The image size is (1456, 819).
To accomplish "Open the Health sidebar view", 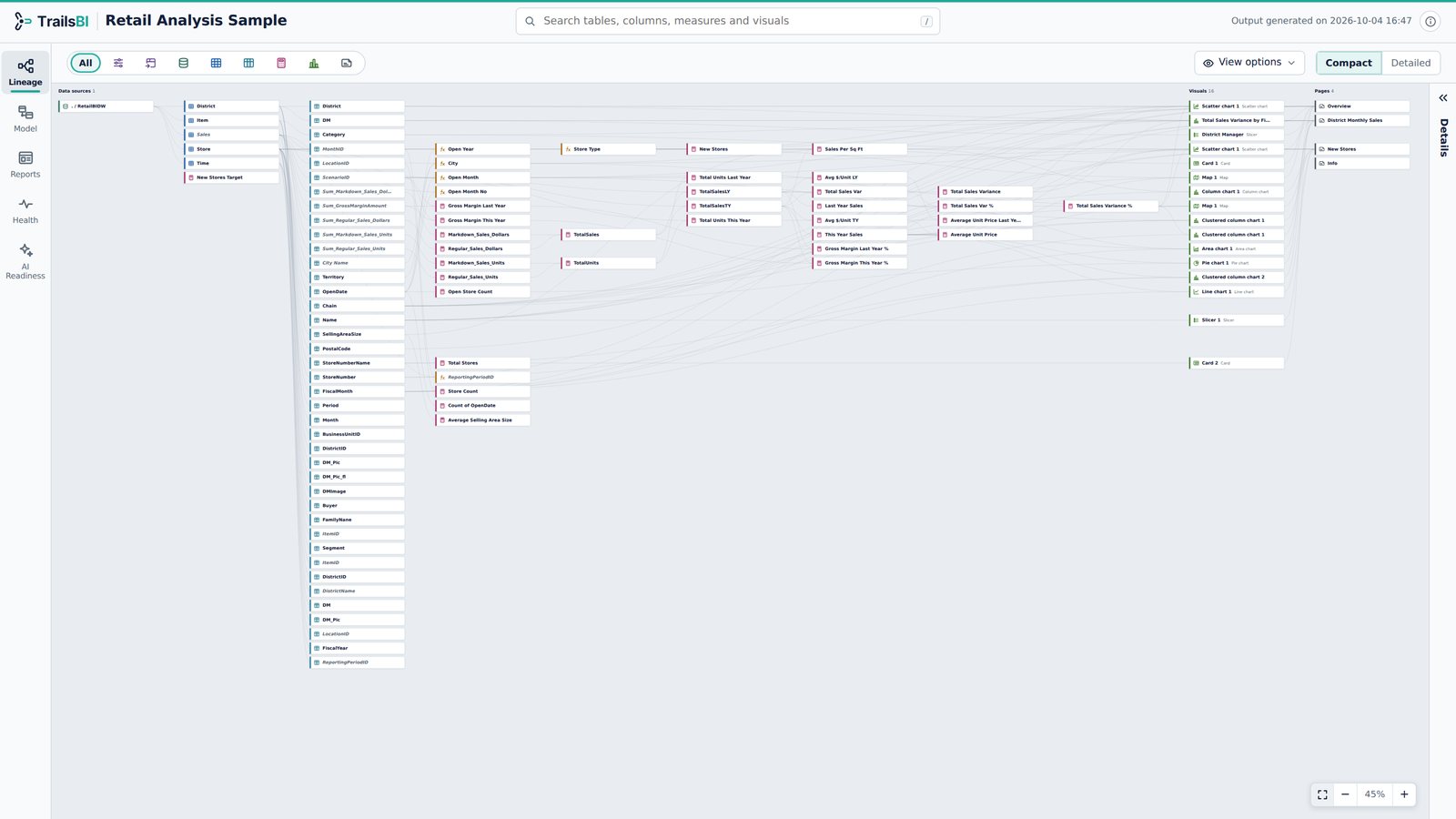I will pos(25,210).
